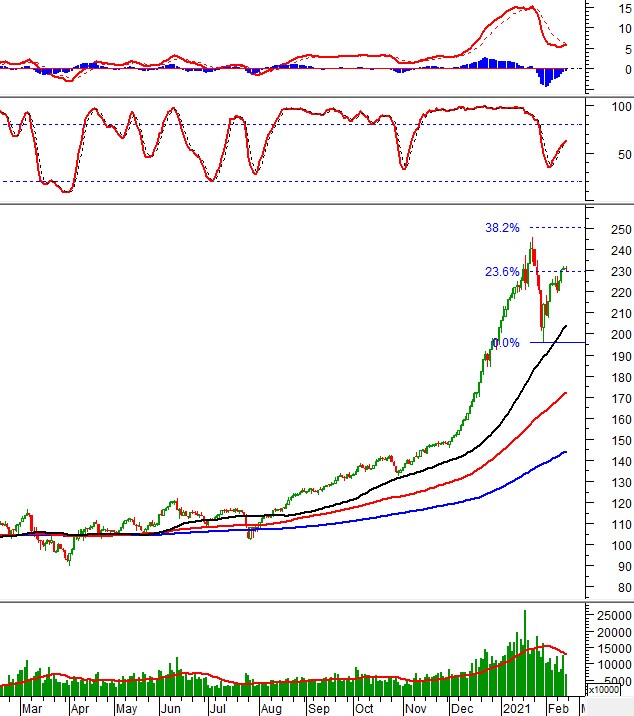
Task: Select the Dec label on the time axis
Action: (x=461, y=709)
